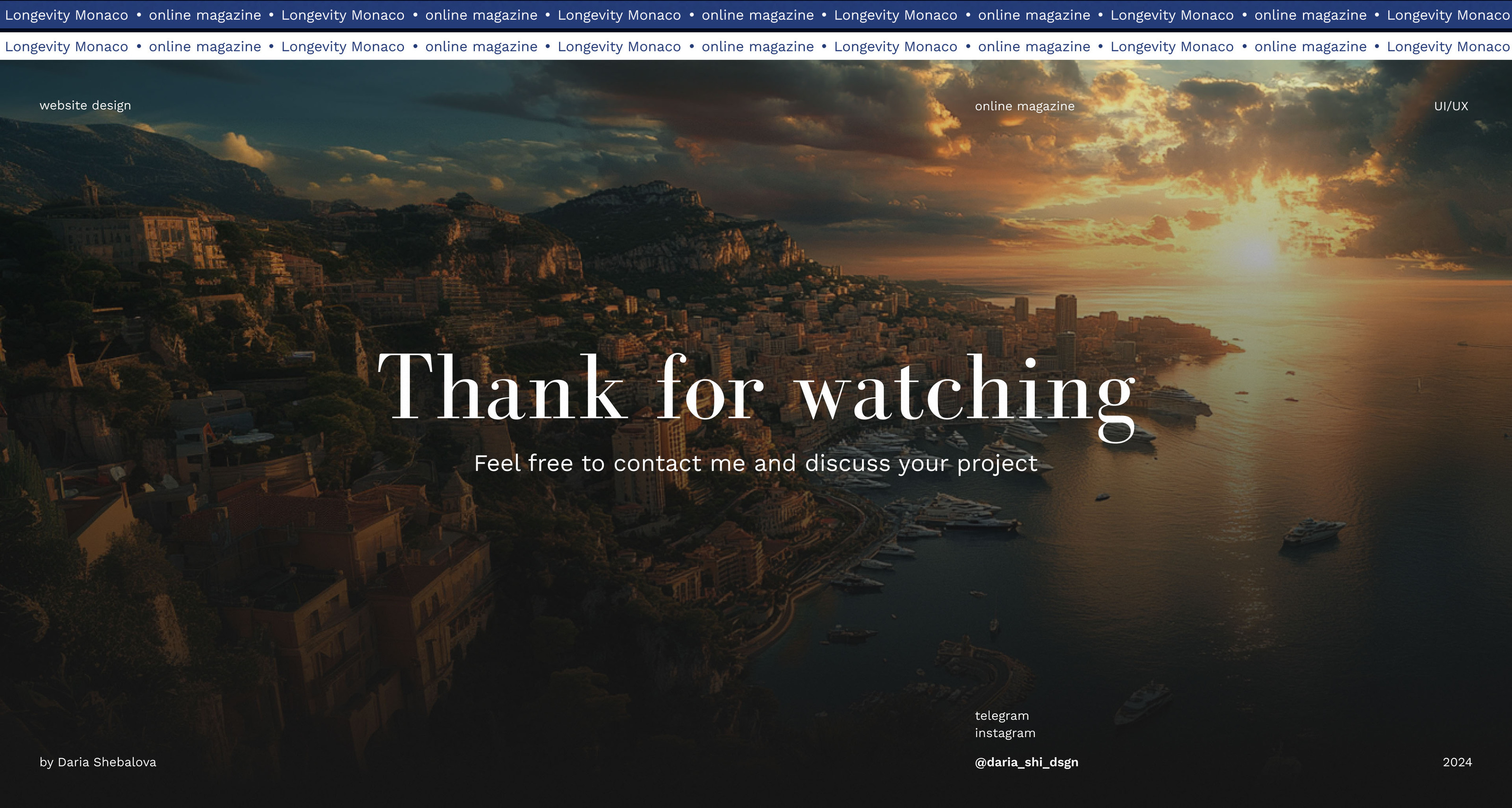Click first 'Longevity Monaco' in white ticker
1512x808 pixels.
click(66, 46)
